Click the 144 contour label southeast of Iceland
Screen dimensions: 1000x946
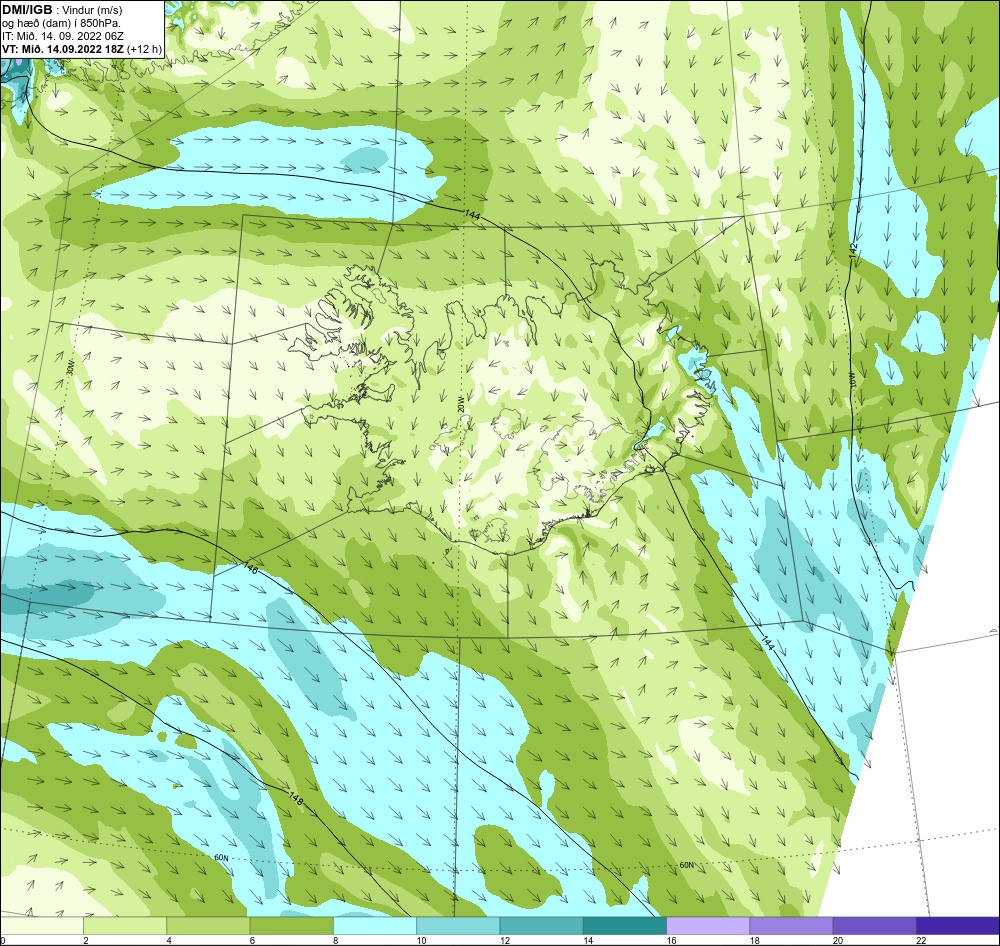click(x=767, y=644)
